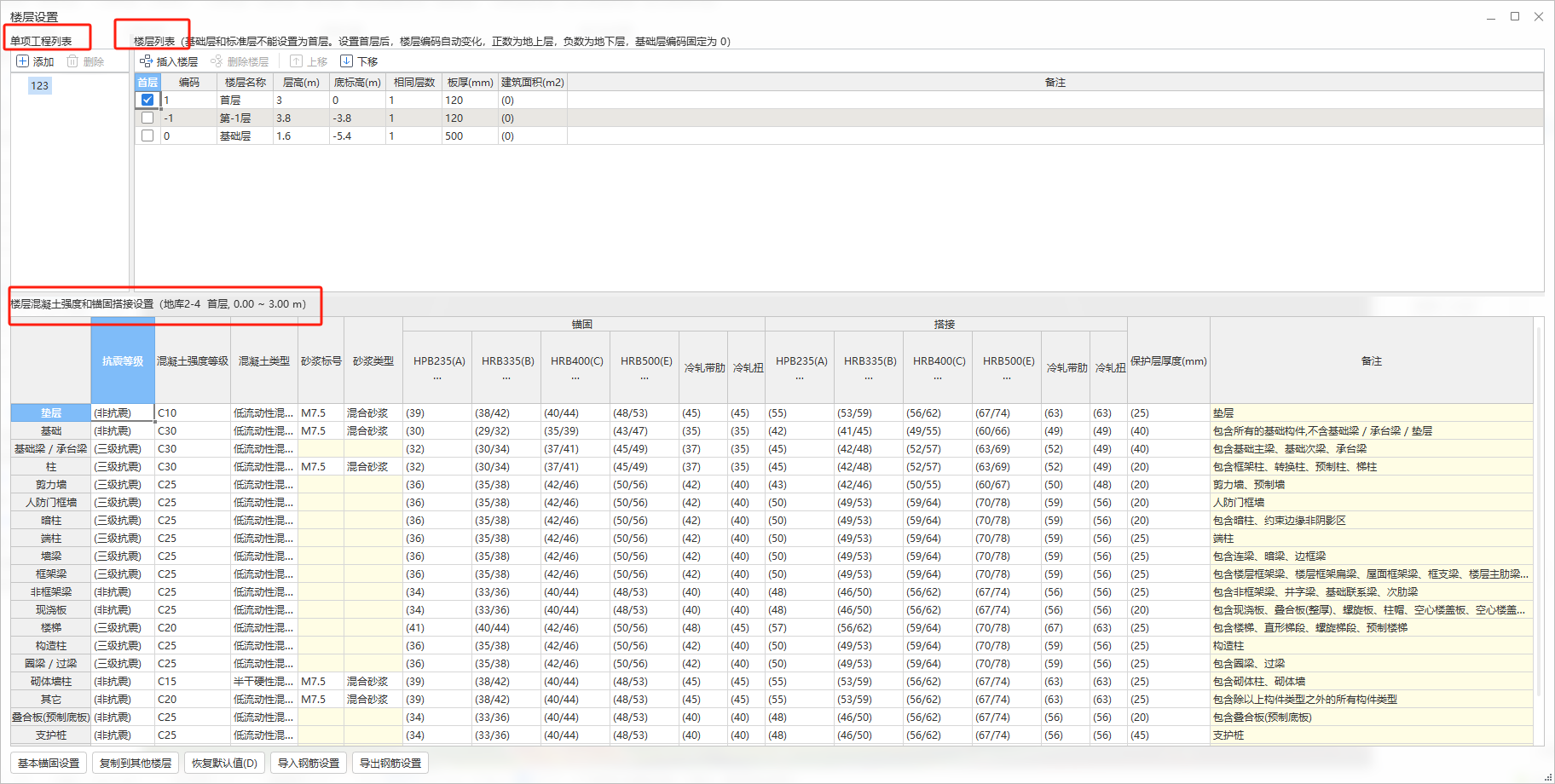
Task: Minimize the 楼层设置 window
Action: pos(1491,16)
